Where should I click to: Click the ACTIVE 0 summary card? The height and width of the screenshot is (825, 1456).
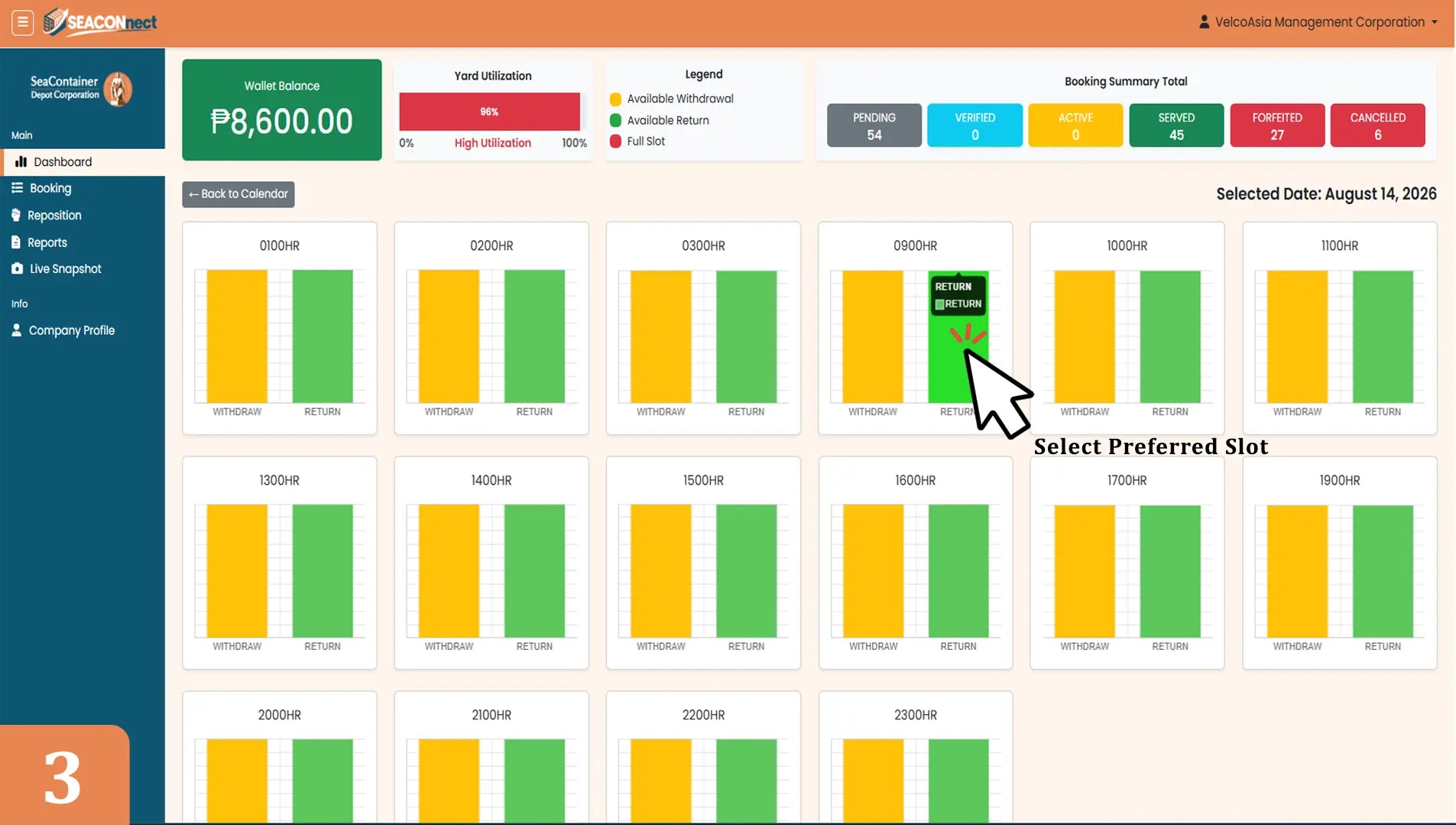coord(1075,125)
